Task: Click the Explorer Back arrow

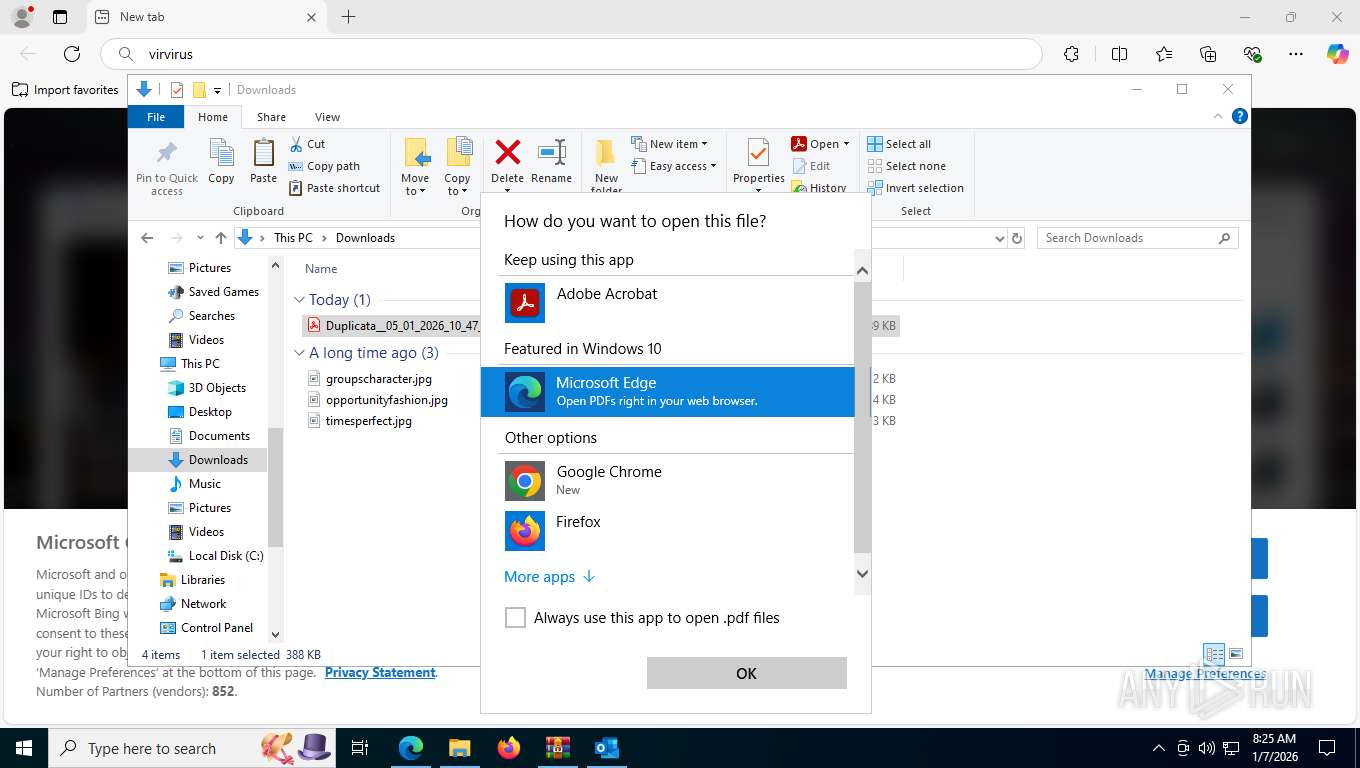Action: (x=147, y=238)
